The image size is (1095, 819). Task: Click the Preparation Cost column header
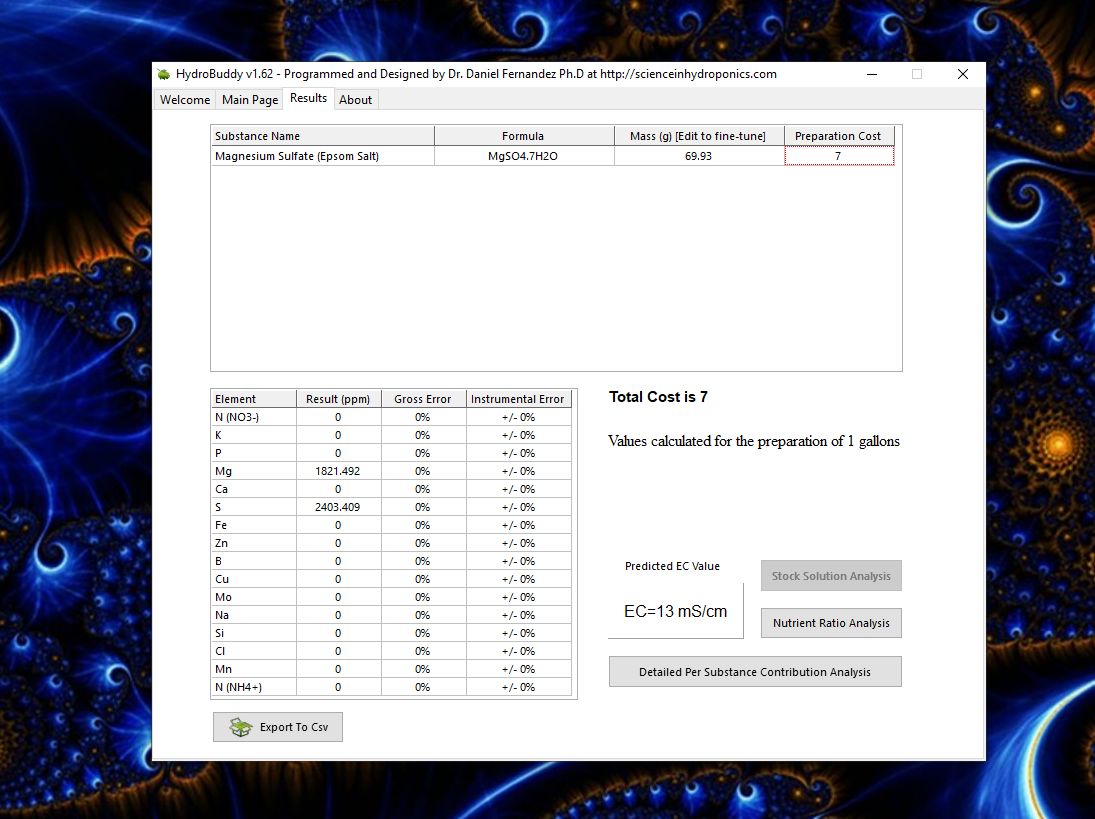point(839,136)
